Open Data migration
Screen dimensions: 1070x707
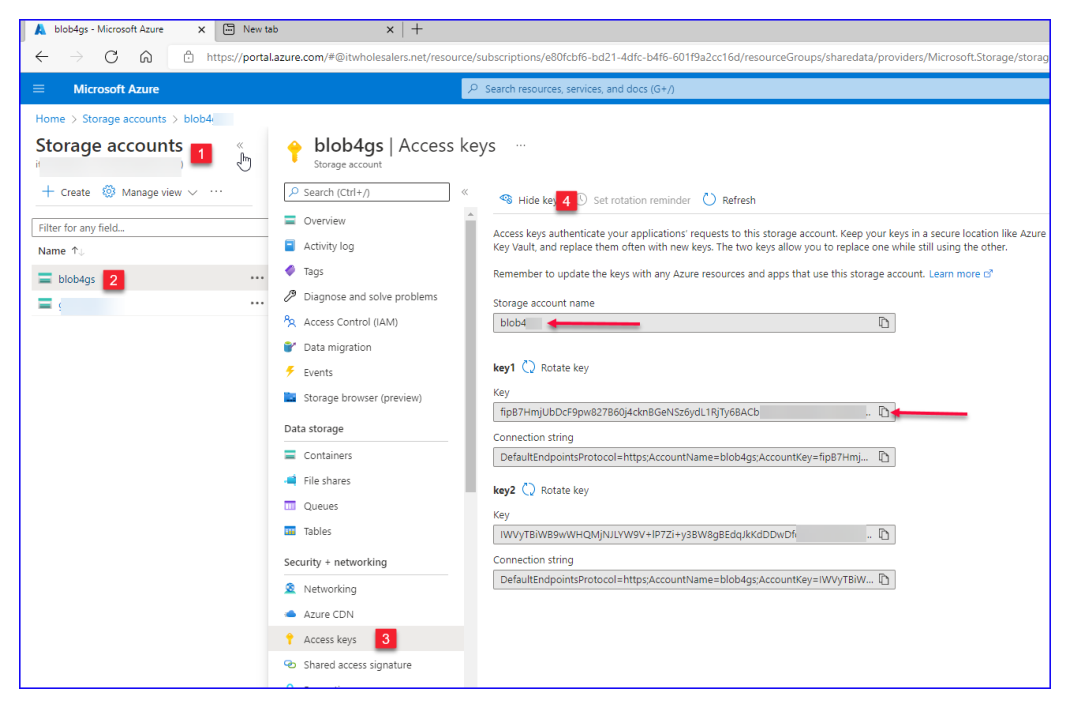pos(337,347)
